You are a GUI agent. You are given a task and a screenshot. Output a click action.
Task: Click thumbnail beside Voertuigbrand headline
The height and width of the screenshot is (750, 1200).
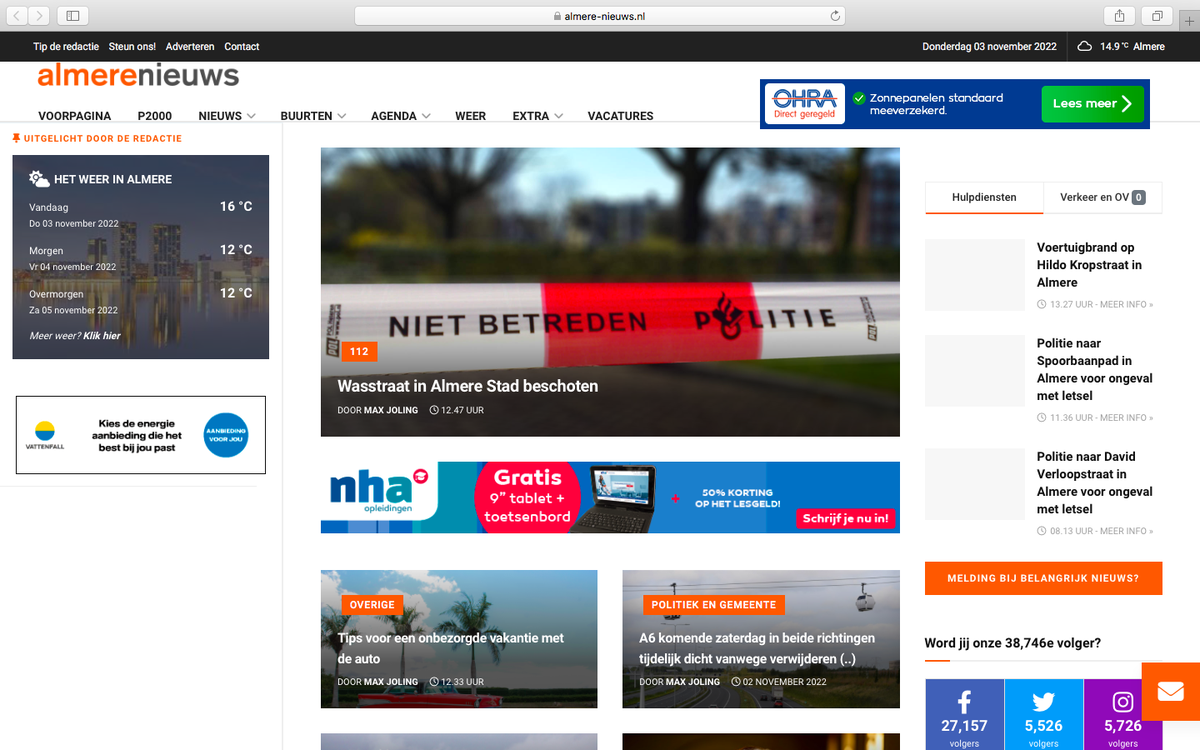975,275
